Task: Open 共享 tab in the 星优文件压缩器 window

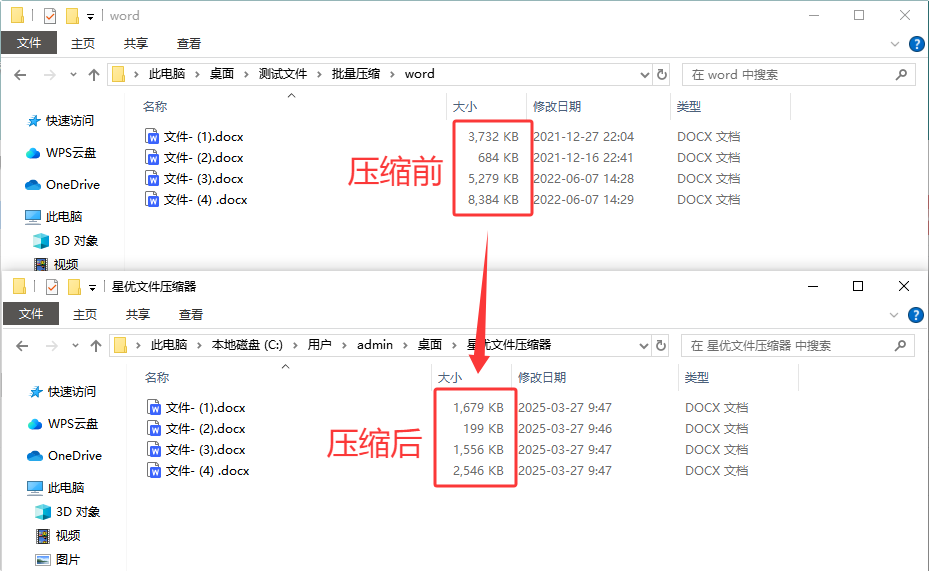Action: click(x=137, y=315)
